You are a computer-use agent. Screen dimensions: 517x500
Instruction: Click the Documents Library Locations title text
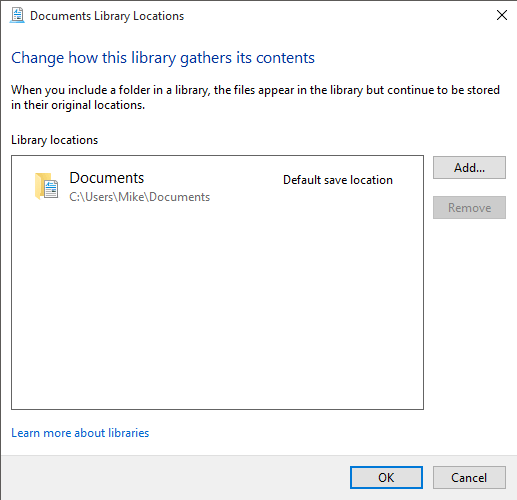[x=107, y=16]
